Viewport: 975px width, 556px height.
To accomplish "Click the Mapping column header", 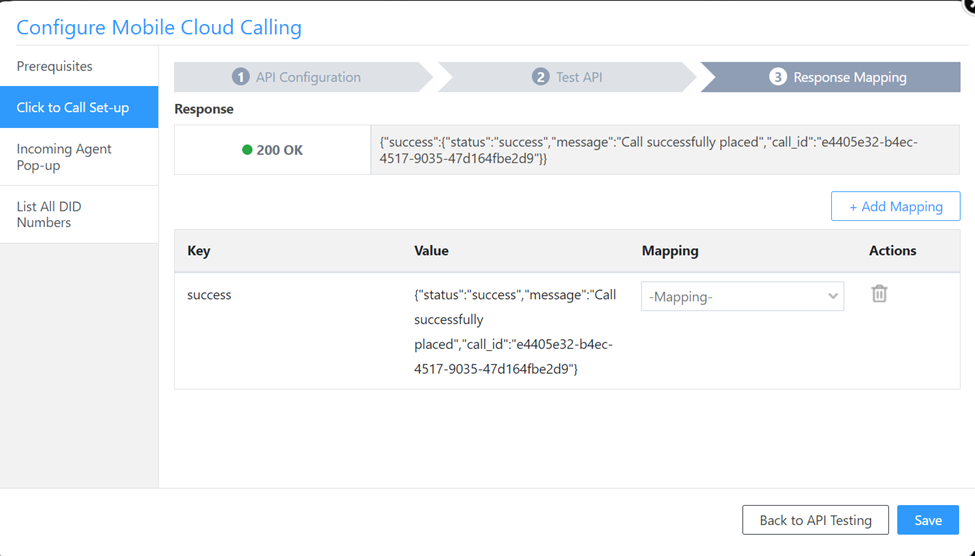I will (670, 251).
